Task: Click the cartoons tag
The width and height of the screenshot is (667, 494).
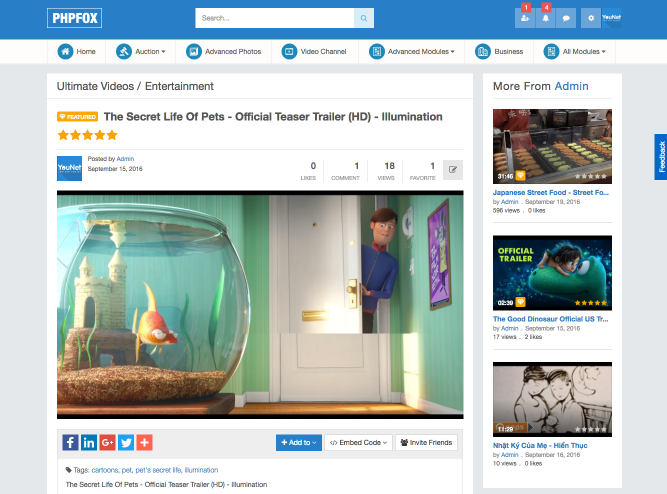Action: (x=105, y=470)
